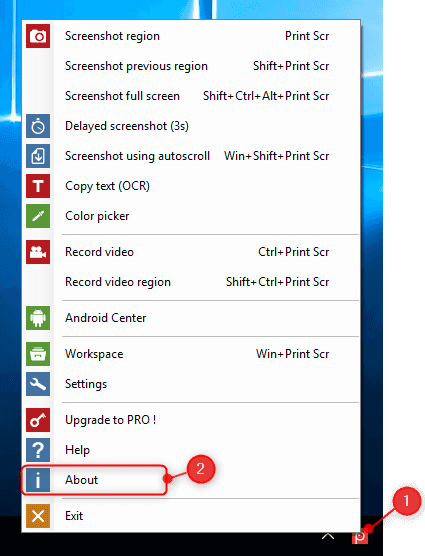425x556 pixels.
Task: Click the Delayed screenshot timer icon
Action: [x=38, y=126]
